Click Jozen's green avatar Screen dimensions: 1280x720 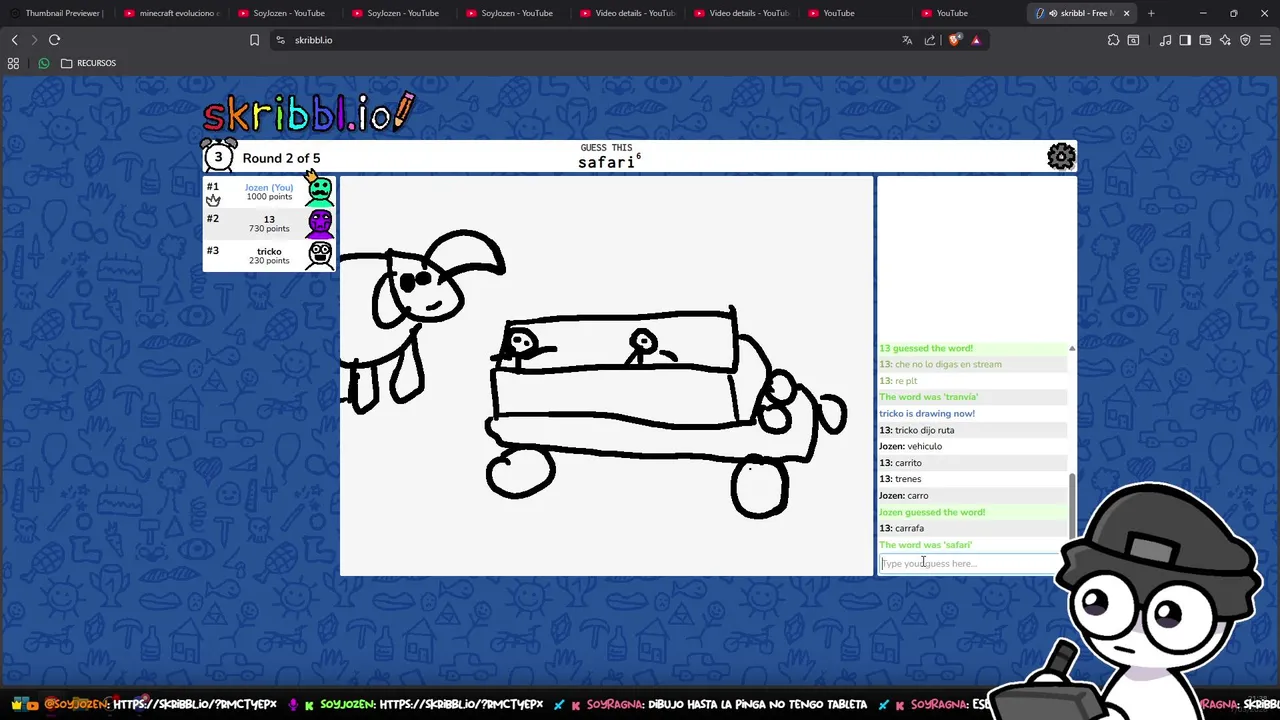tap(319, 190)
